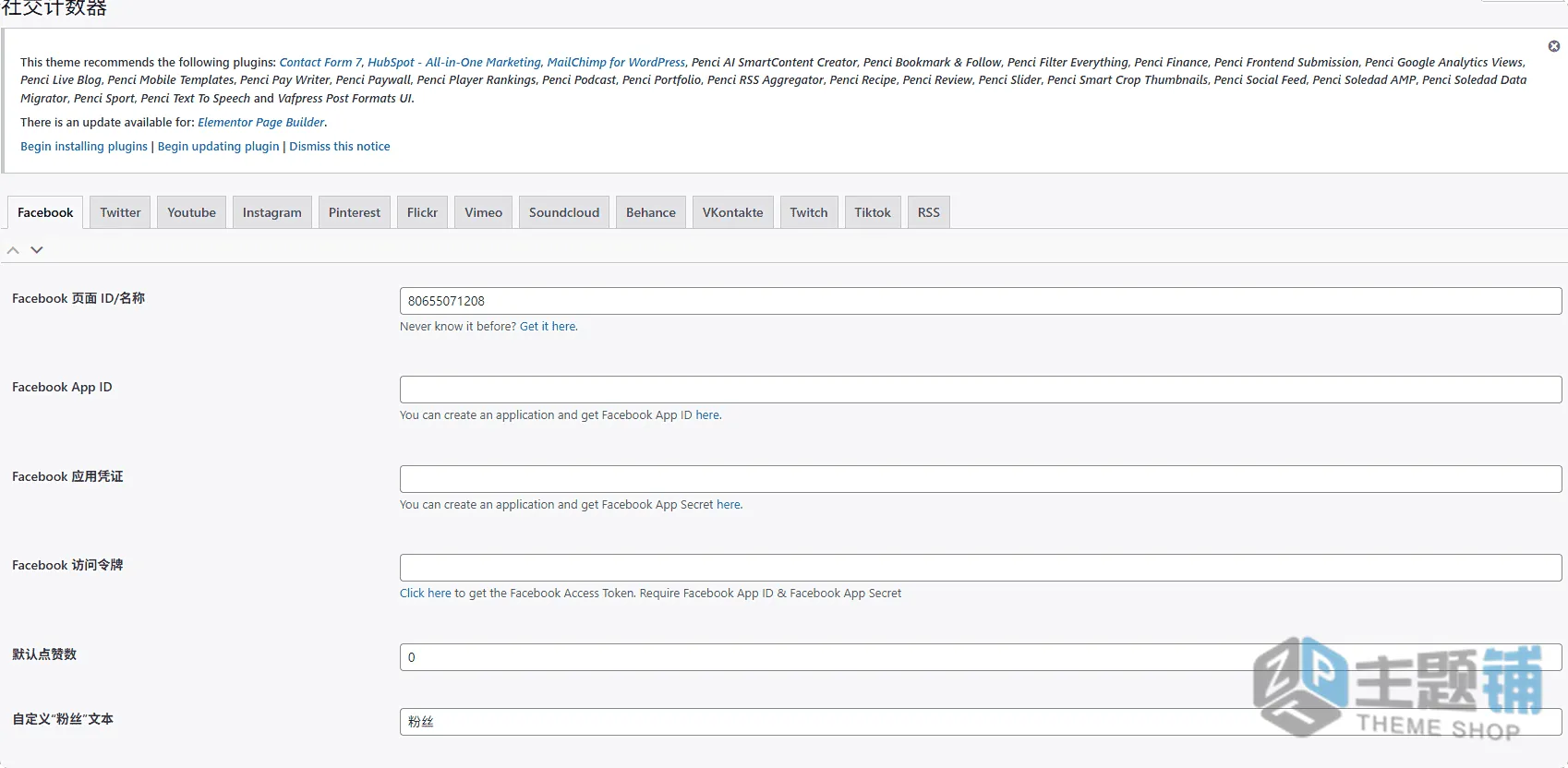This screenshot has width=1568, height=768.
Task: Collapse section with the up chevron arrow
Action: click(x=13, y=250)
